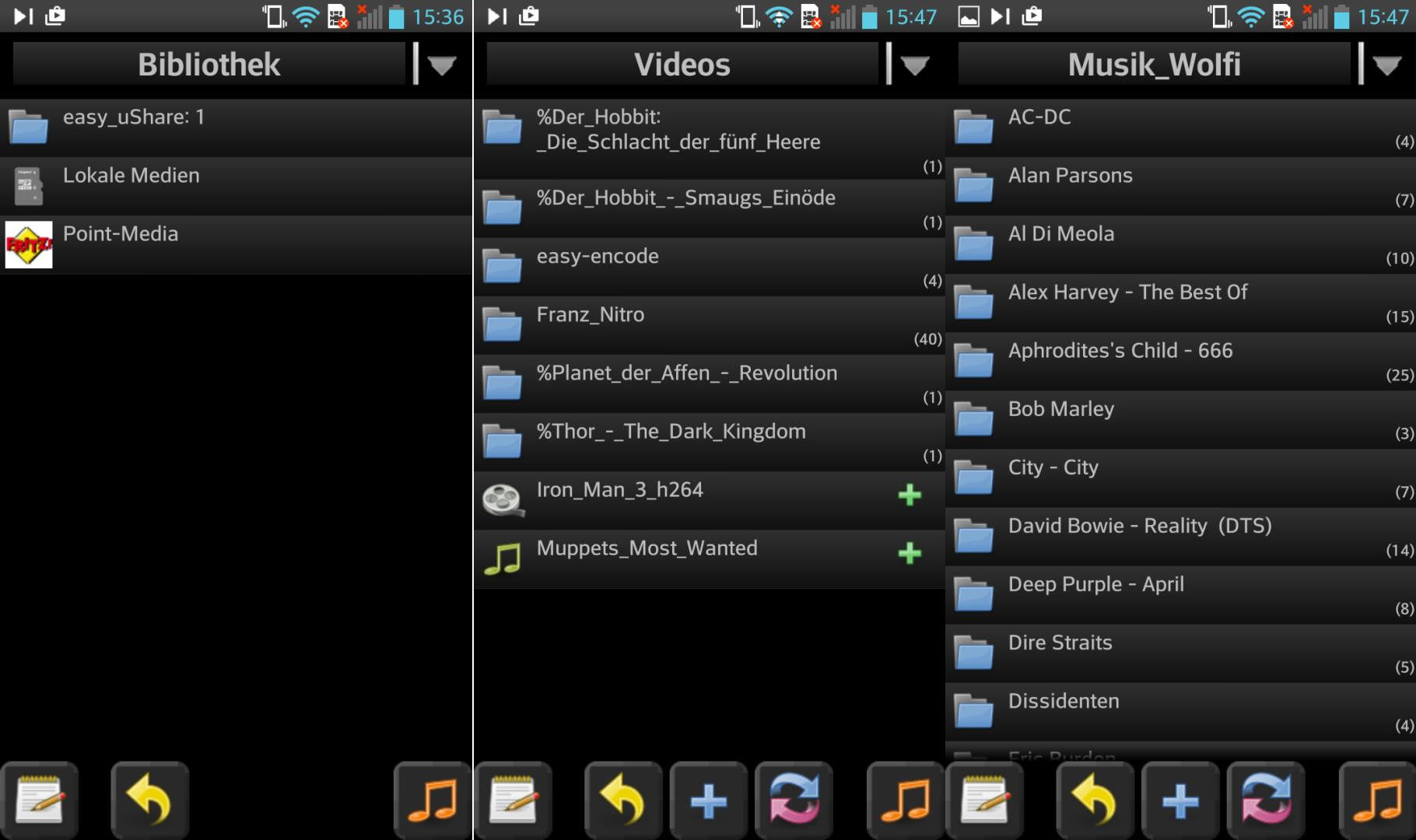
Task: Tap the picture notification icon in Musik_Wolfi screen
Action: coord(969,16)
